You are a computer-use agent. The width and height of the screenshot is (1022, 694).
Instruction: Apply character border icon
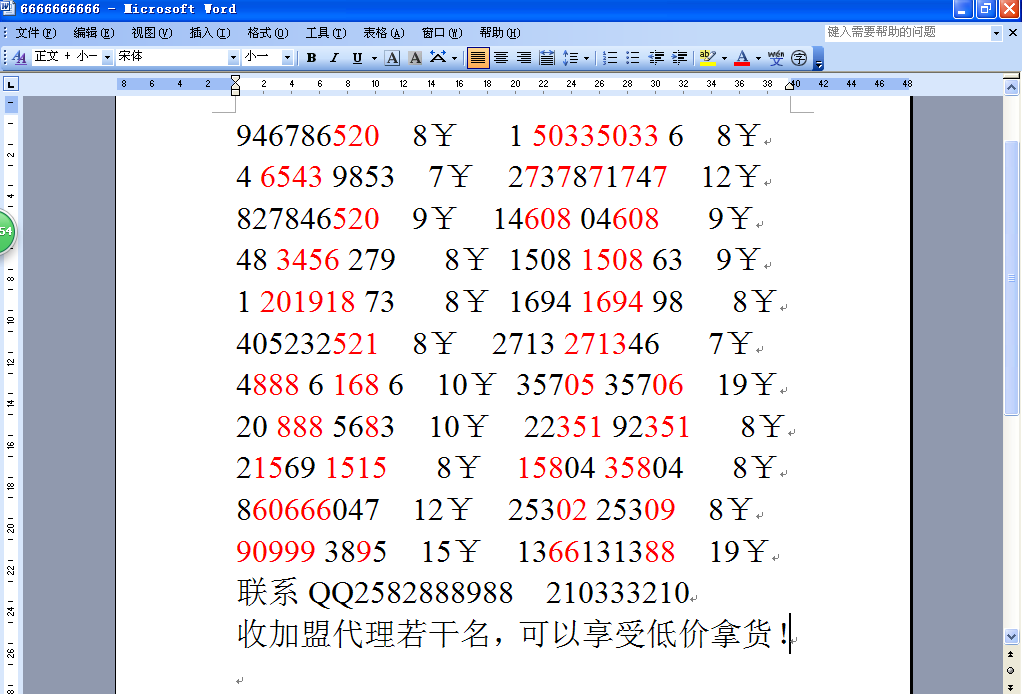click(x=392, y=58)
